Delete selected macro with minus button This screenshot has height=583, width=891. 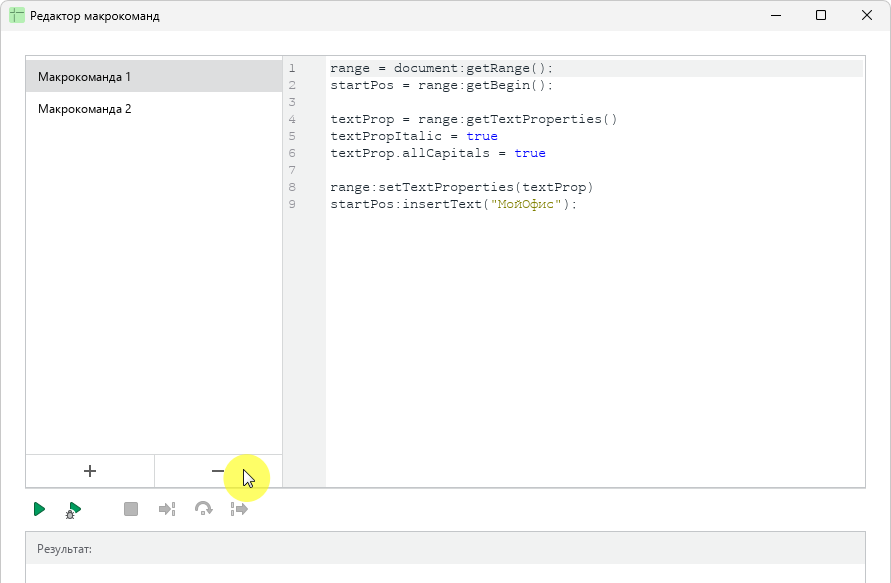(218, 471)
